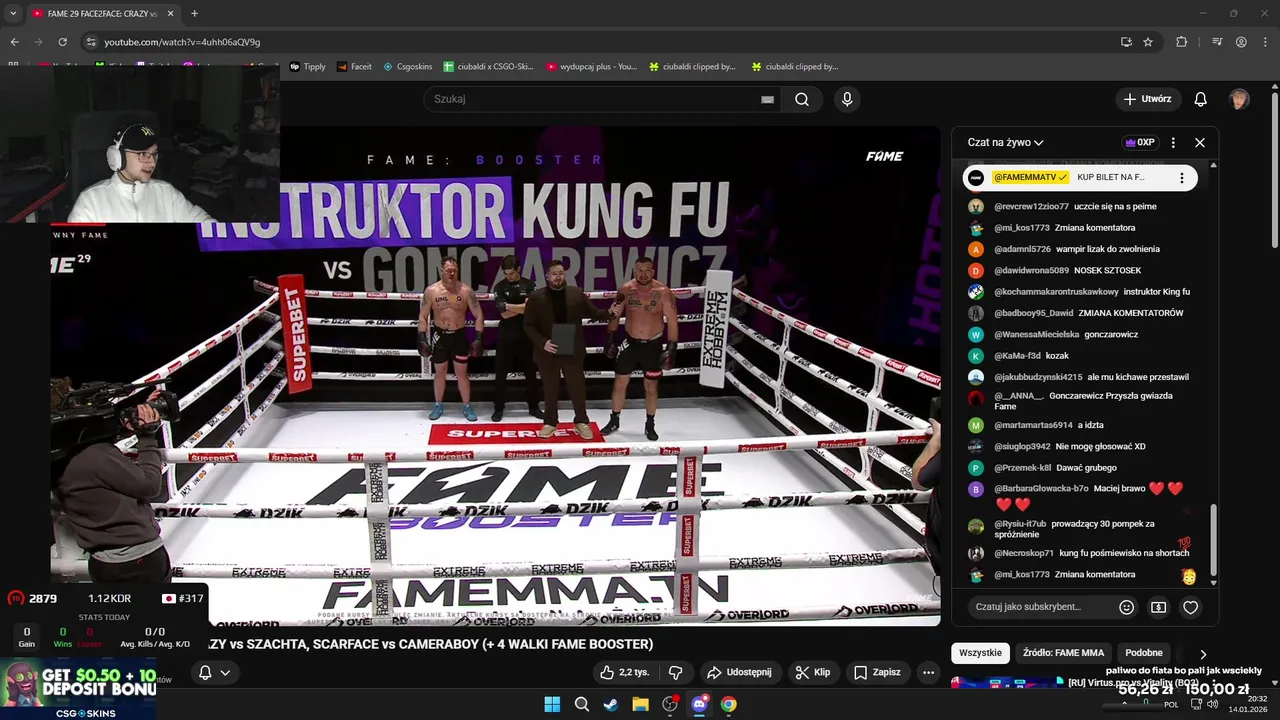Open File Explorer from taskbar

click(x=640, y=704)
